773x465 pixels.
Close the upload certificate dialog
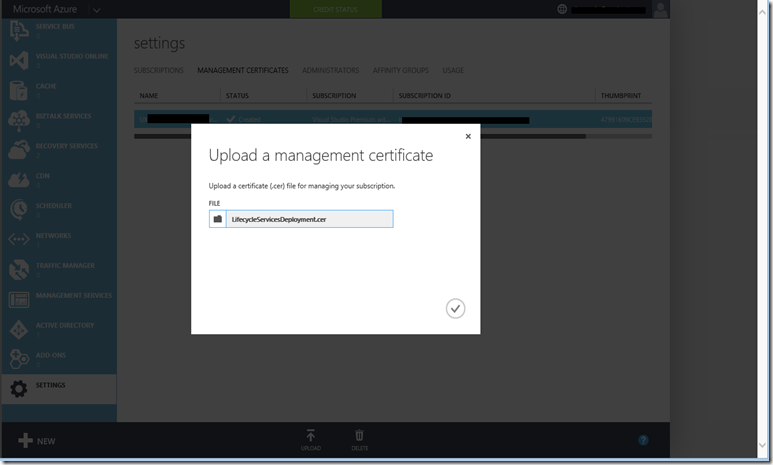coord(468,136)
